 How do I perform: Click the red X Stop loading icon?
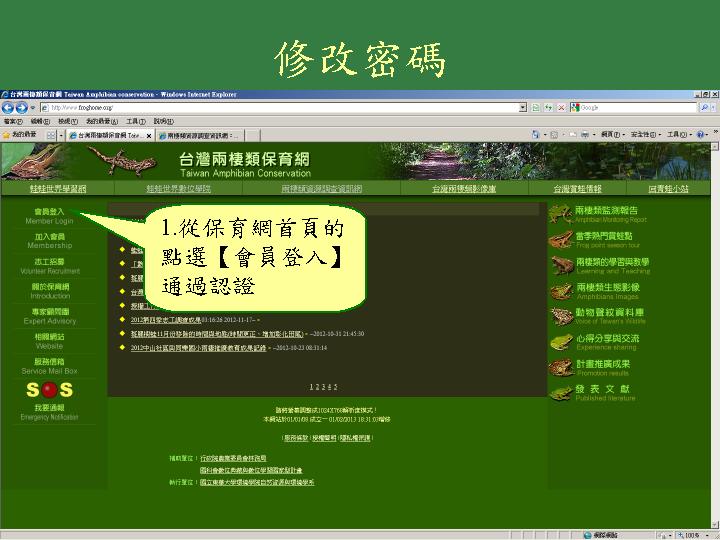pyautogui.click(x=561, y=108)
